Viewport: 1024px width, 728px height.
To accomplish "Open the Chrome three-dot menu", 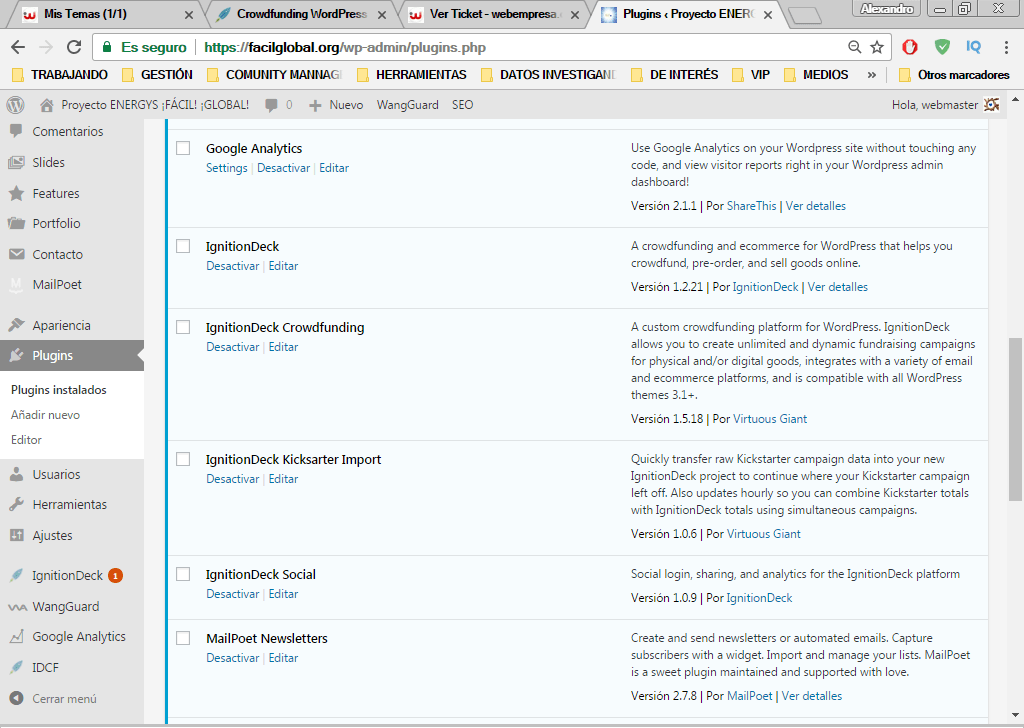I will pyautogui.click(x=1006, y=47).
